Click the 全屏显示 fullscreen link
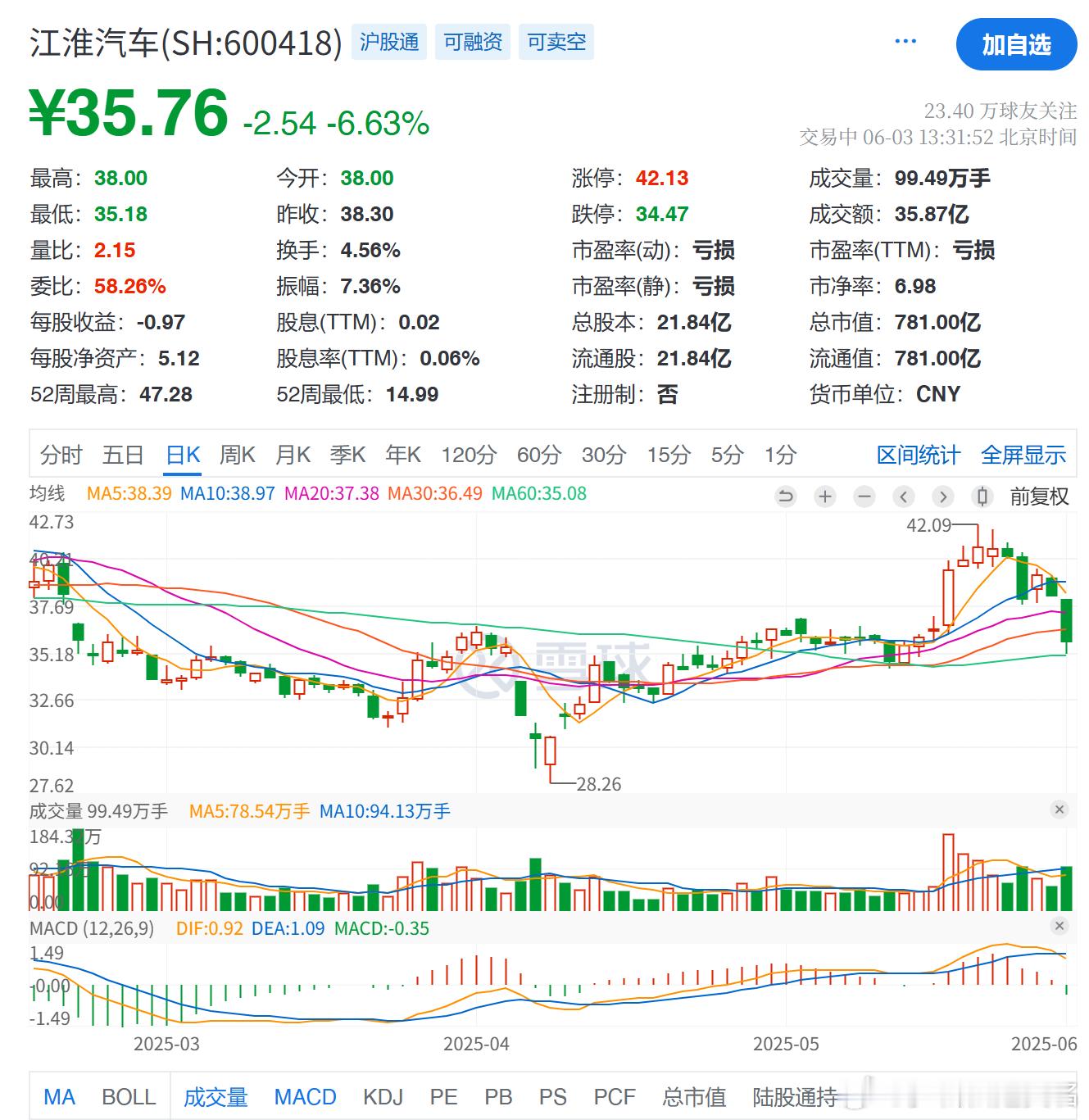Viewport: 1089px width, 1120px height. tap(1023, 455)
